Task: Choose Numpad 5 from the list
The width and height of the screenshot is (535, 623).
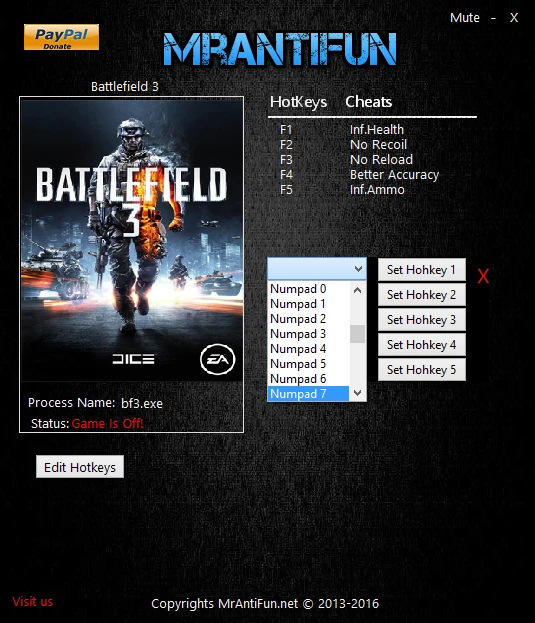Action: coord(308,364)
